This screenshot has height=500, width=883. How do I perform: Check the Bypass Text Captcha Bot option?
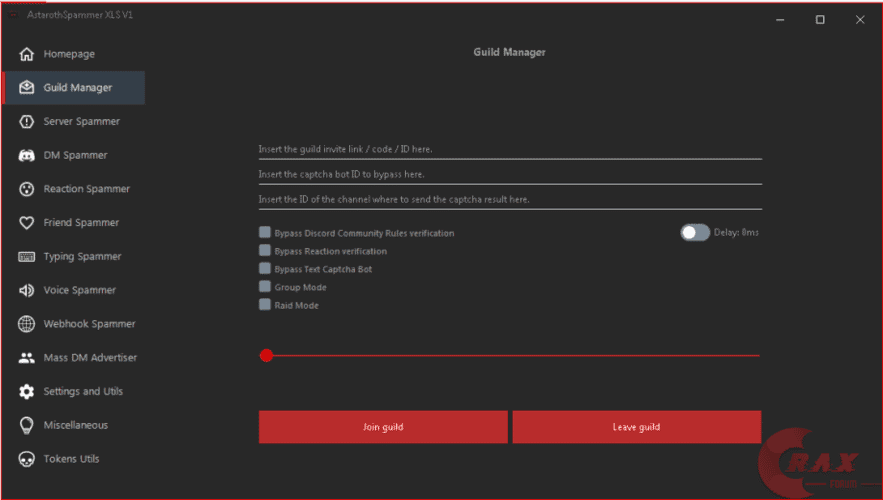(x=265, y=268)
